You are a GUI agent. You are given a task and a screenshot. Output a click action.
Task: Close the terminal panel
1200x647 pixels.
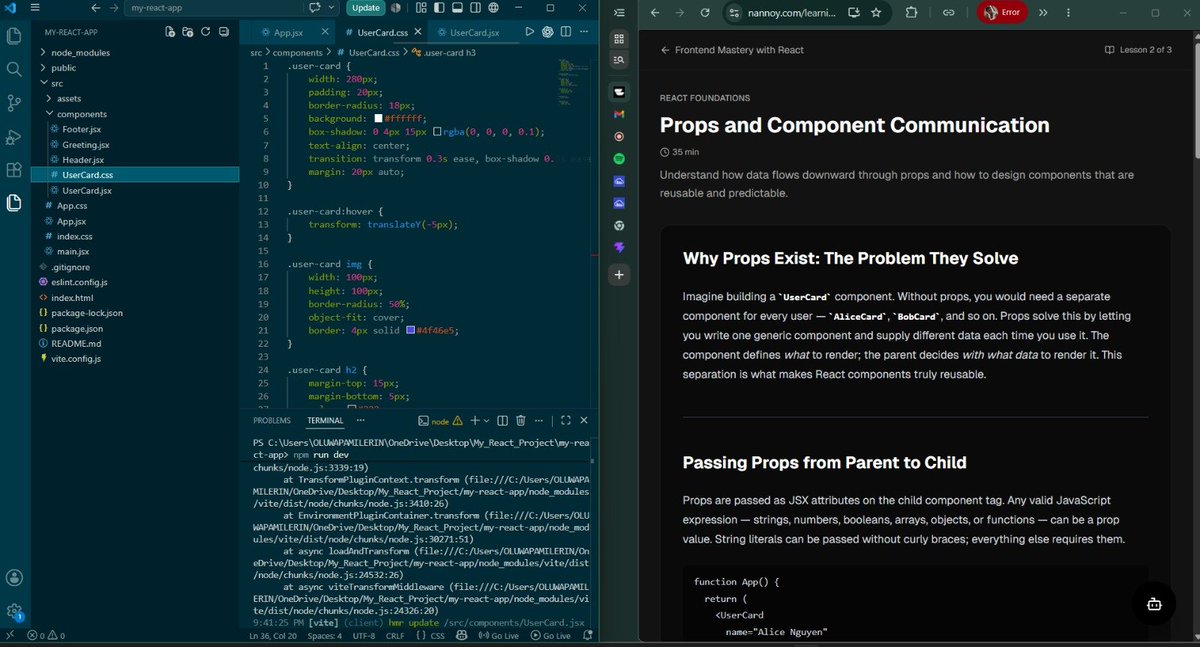[583, 421]
